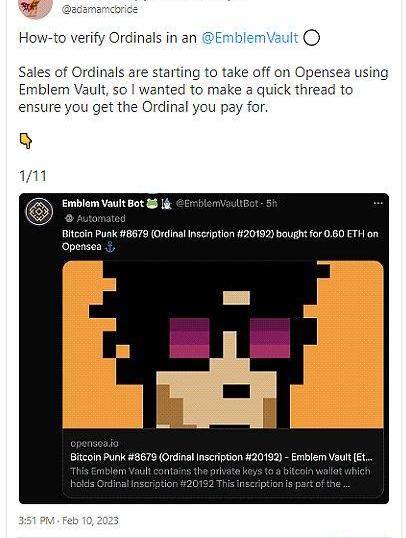Click the wizard icon next to bot name

[166, 204]
